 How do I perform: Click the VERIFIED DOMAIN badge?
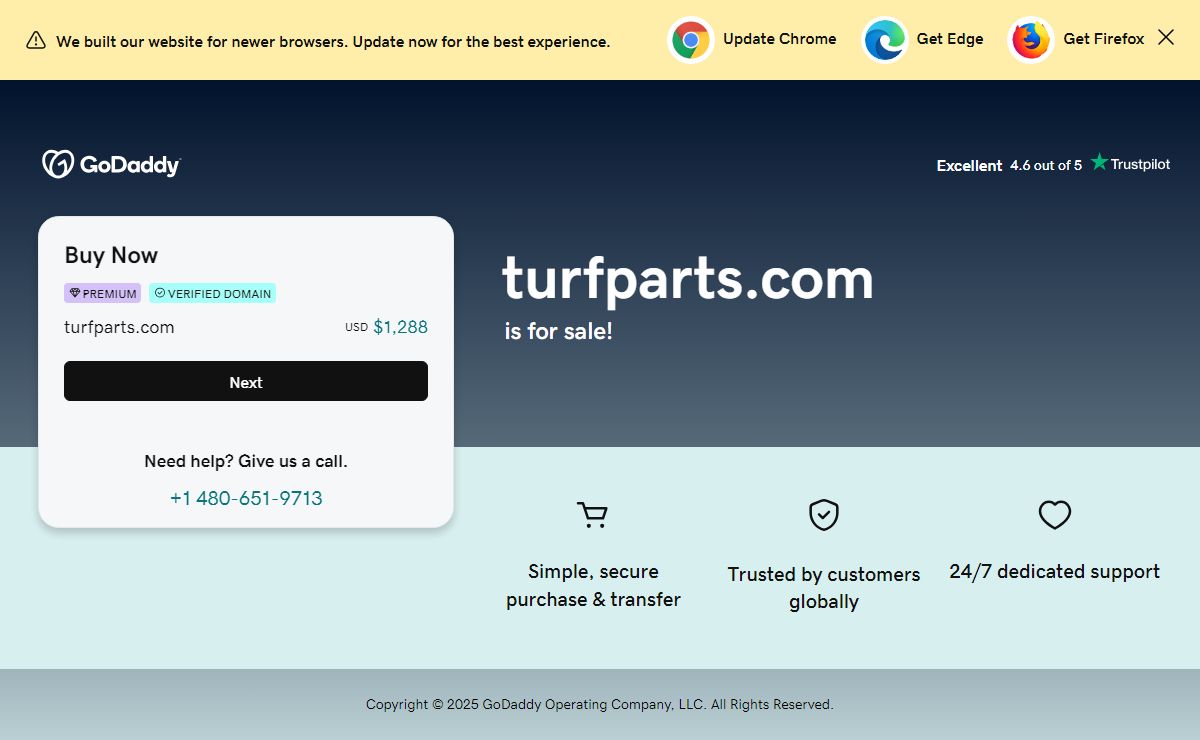click(x=213, y=293)
